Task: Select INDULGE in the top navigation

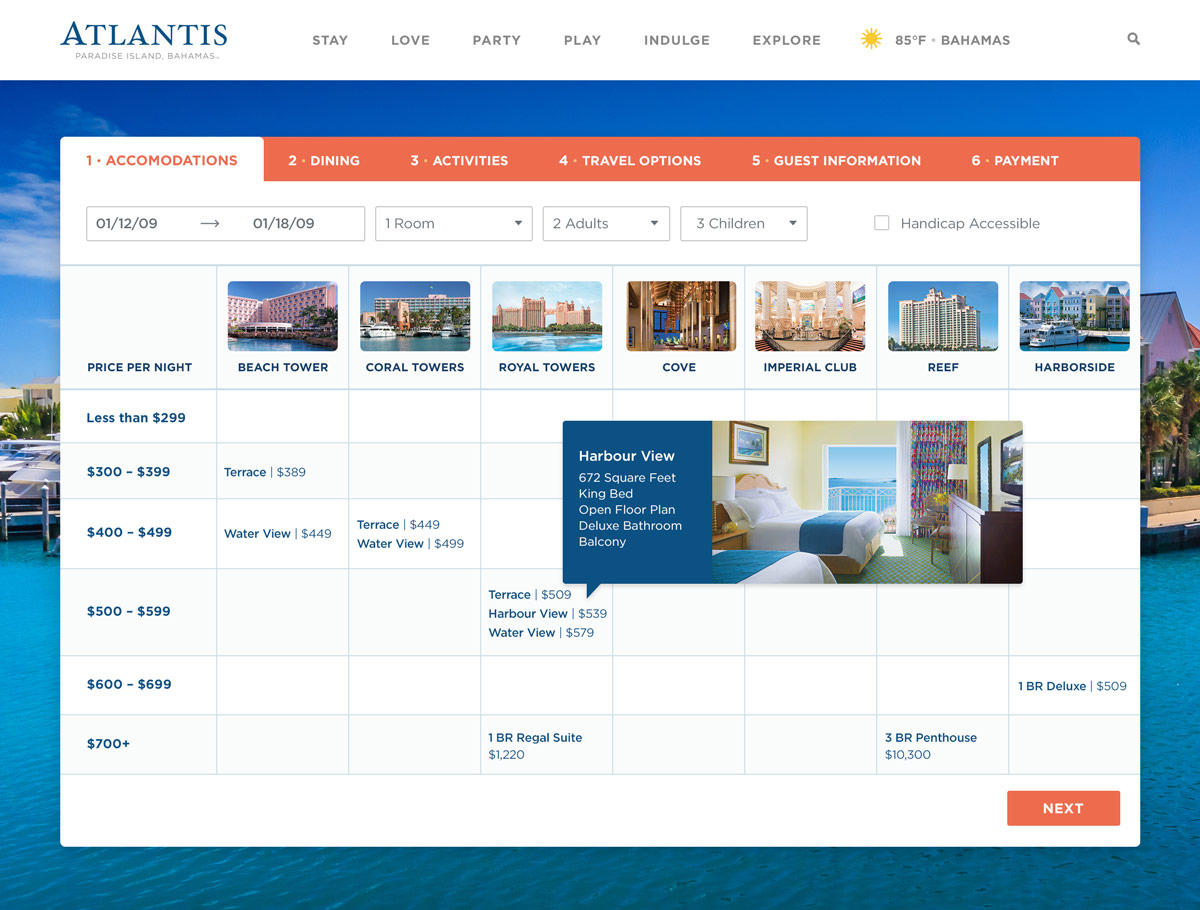Action: click(x=676, y=40)
